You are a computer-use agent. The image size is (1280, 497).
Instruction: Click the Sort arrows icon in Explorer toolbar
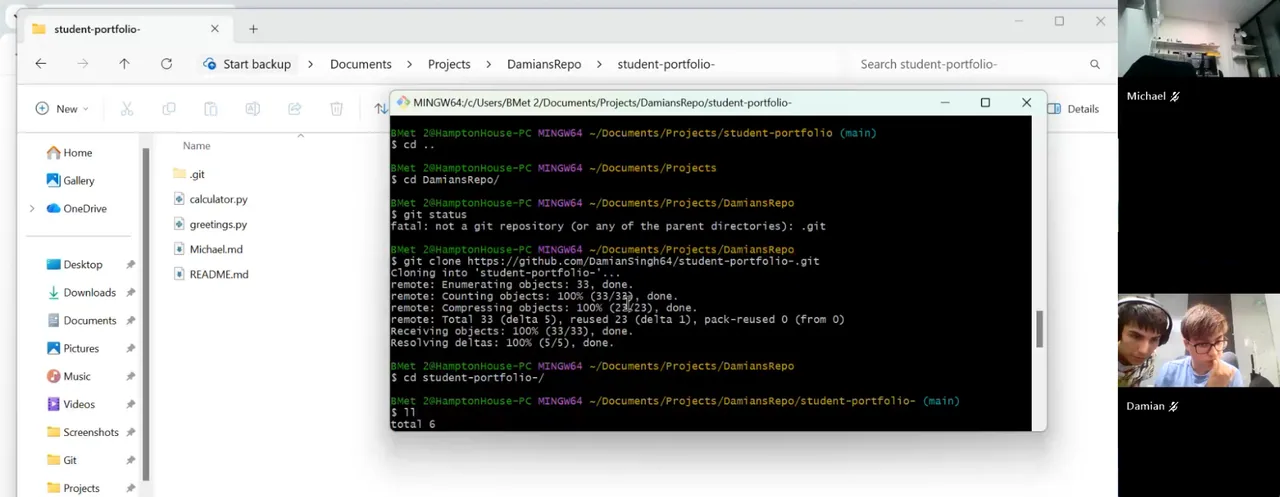point(381,109)
